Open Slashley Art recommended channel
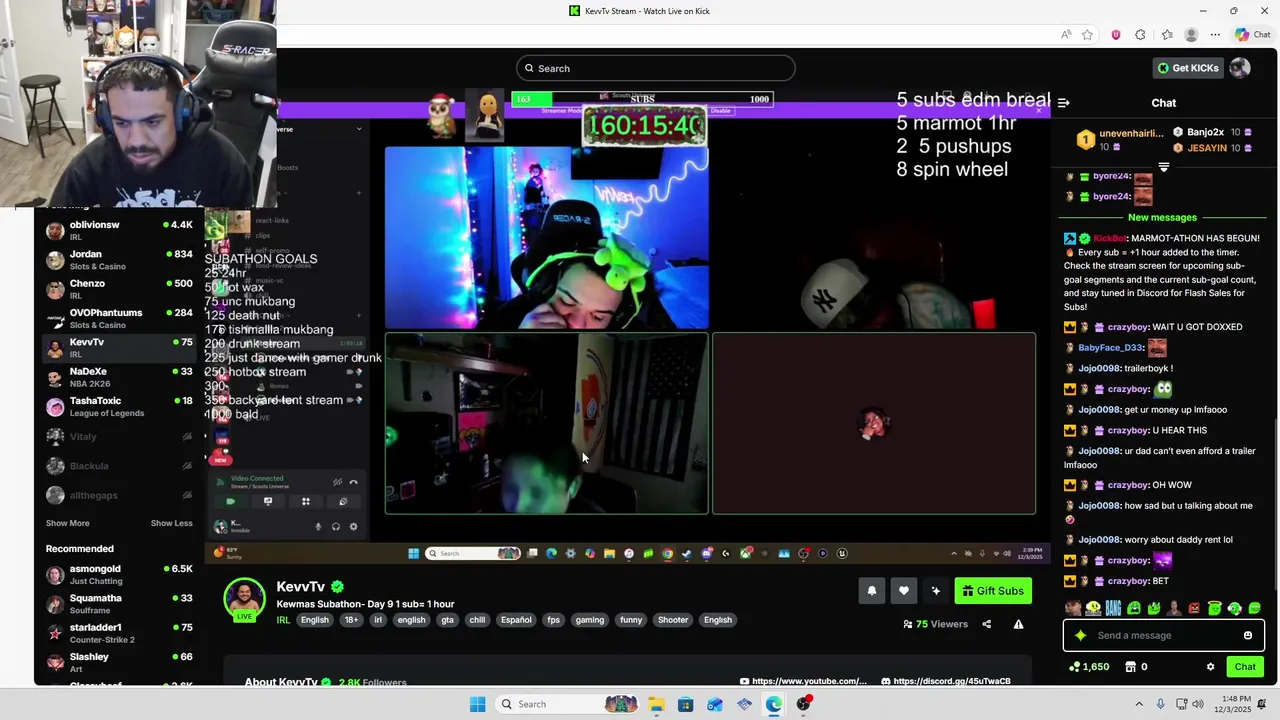Screen dimensions: 1280x720 pos(119,662)
